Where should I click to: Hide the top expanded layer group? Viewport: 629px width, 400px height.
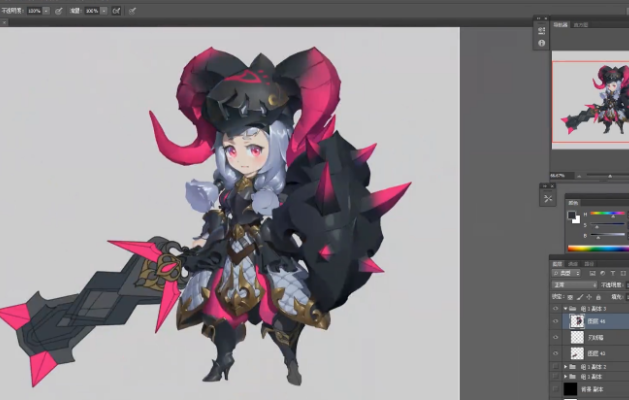coord(556,309)
